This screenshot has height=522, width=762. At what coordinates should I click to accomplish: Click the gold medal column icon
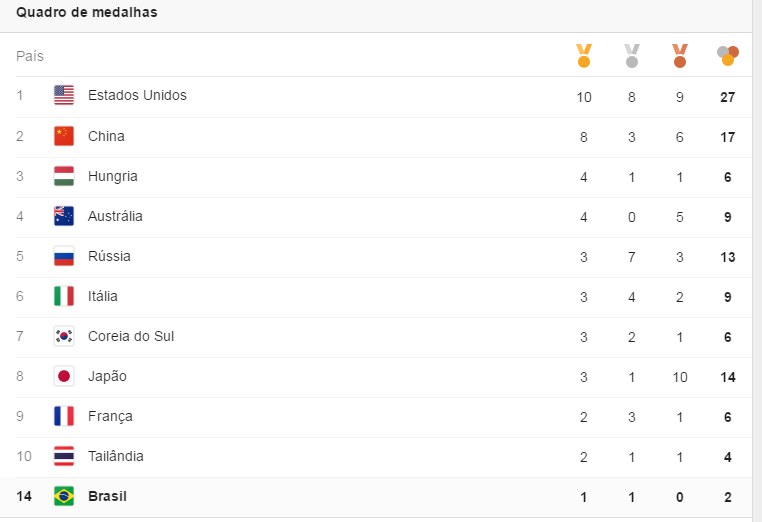pos(584,55)
